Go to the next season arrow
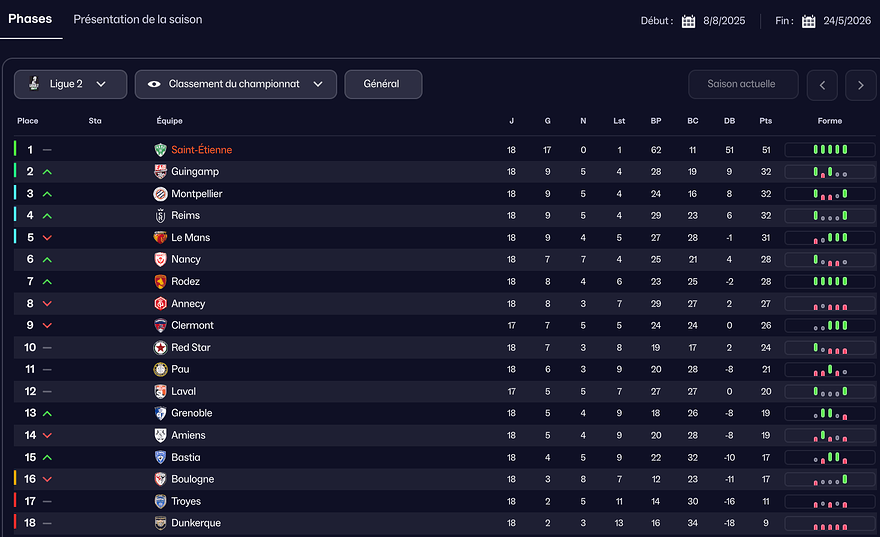 (860, 85)
